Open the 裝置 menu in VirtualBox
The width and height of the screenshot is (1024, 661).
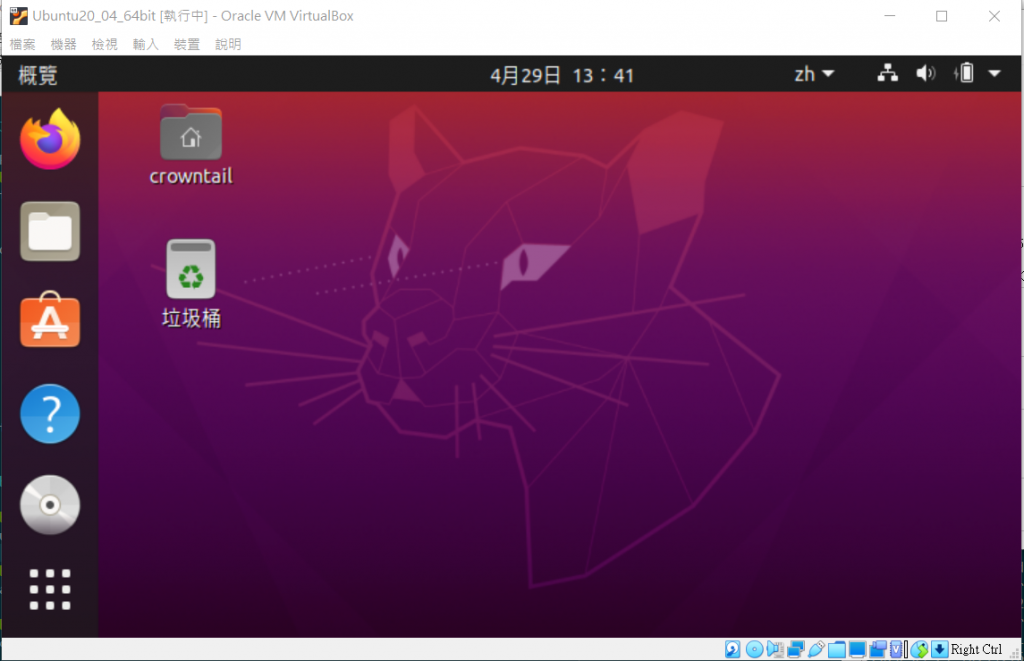pyautogui.click(x=187, y=44)
